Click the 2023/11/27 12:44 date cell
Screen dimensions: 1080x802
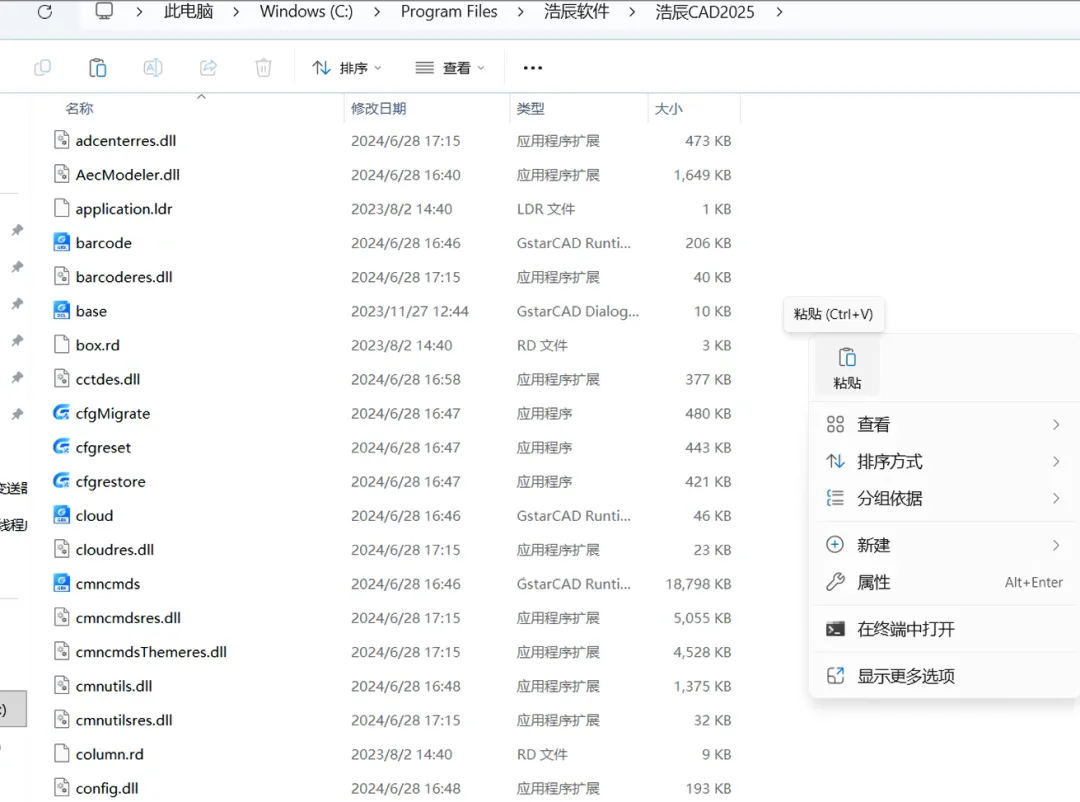click(x=410, y=311)
